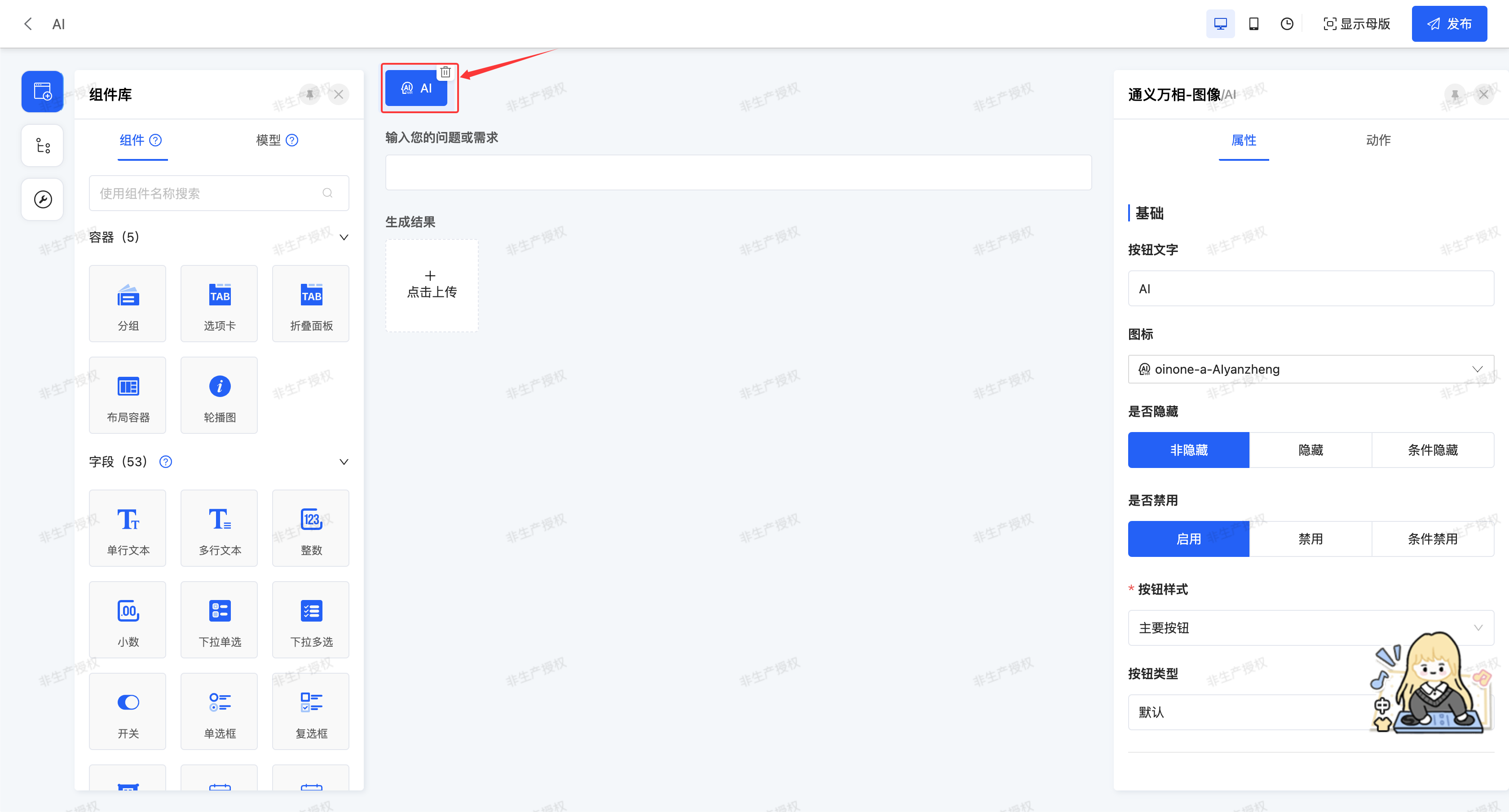Open the structure tree sidebar icon
The image size is (1509, 812).
click(43, 146)
